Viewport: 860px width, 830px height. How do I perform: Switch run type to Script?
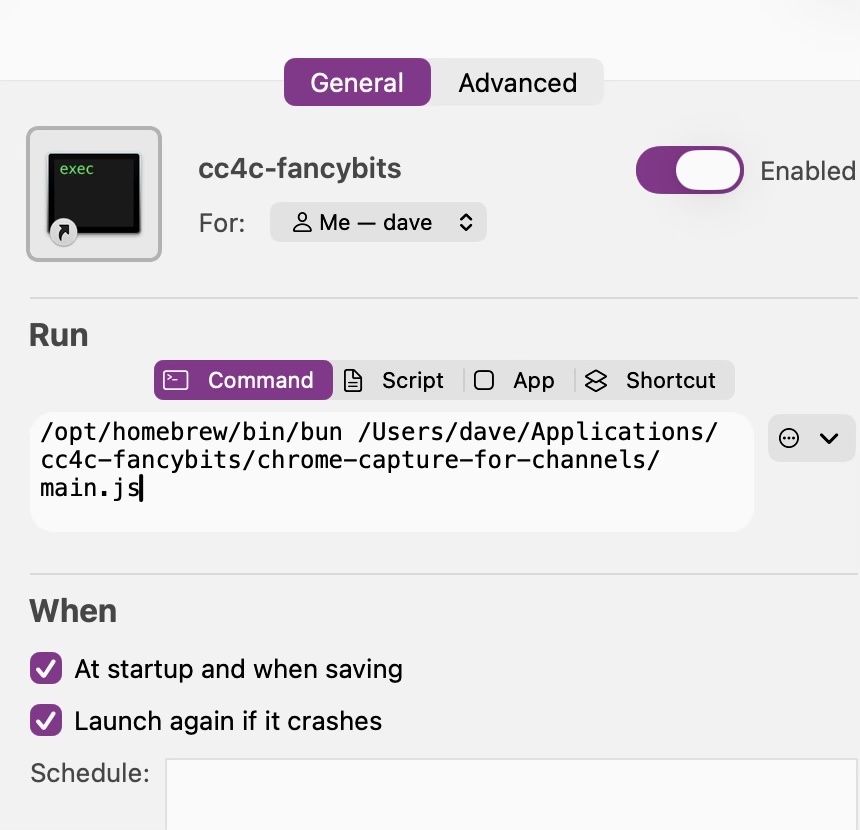coord(393,380)
